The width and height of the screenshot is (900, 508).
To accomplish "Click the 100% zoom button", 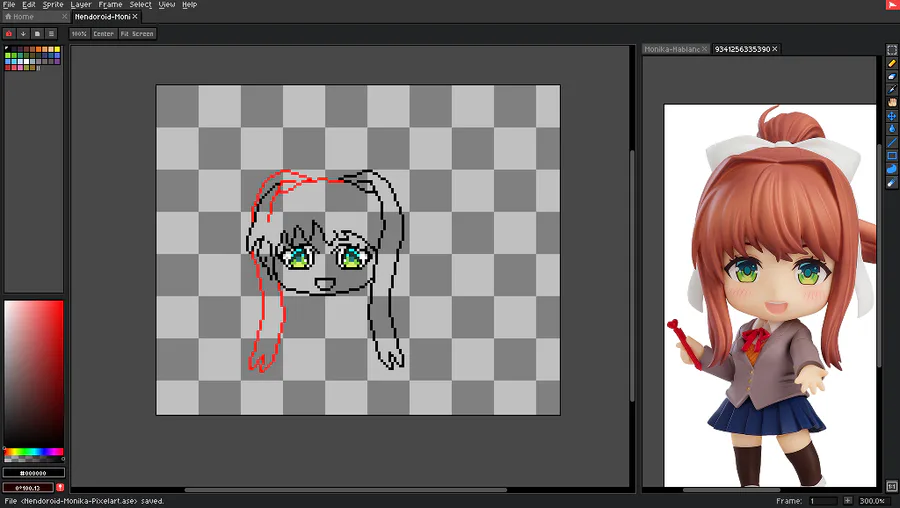I will coord(79,34).
